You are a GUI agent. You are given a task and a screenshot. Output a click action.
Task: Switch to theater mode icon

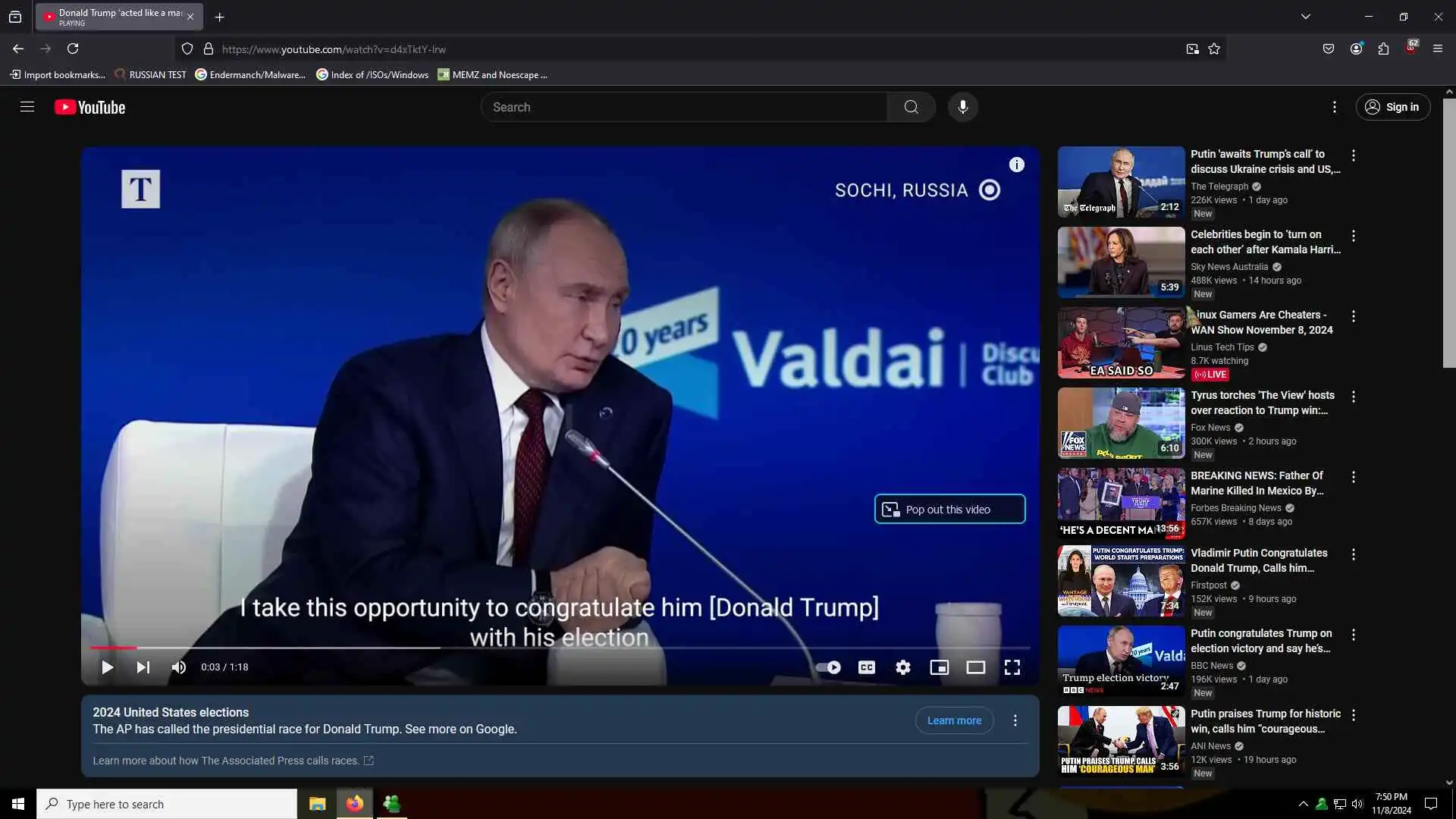[975, 667]
